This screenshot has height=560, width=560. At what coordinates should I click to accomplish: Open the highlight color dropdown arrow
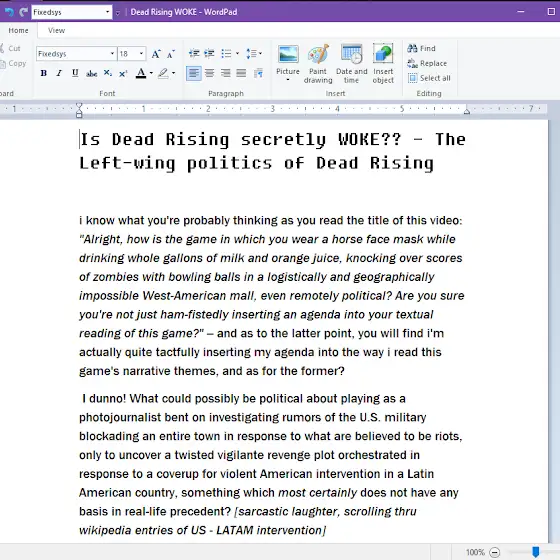(x=174, y=73)
